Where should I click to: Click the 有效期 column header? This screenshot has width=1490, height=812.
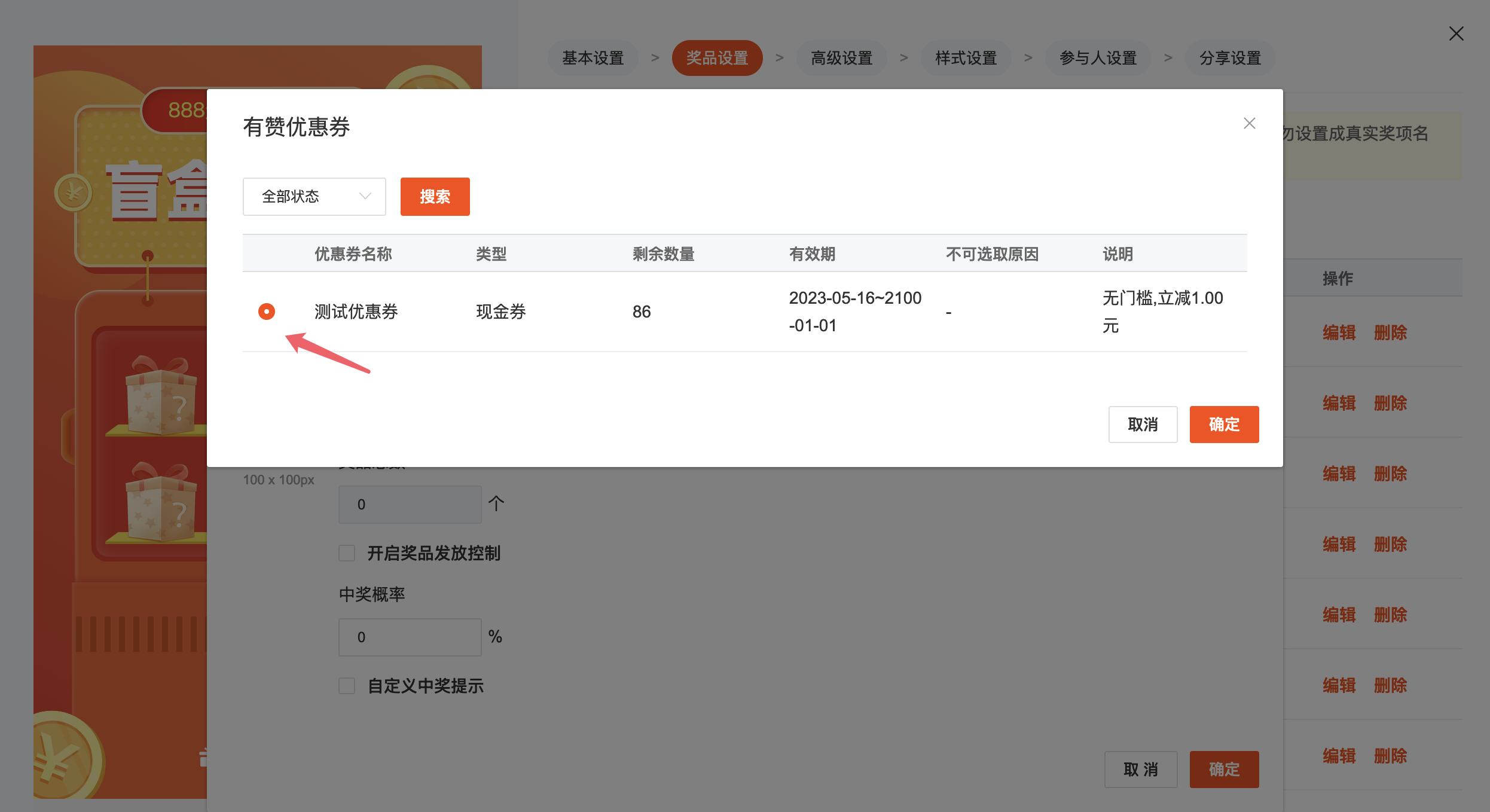[812, 254]
